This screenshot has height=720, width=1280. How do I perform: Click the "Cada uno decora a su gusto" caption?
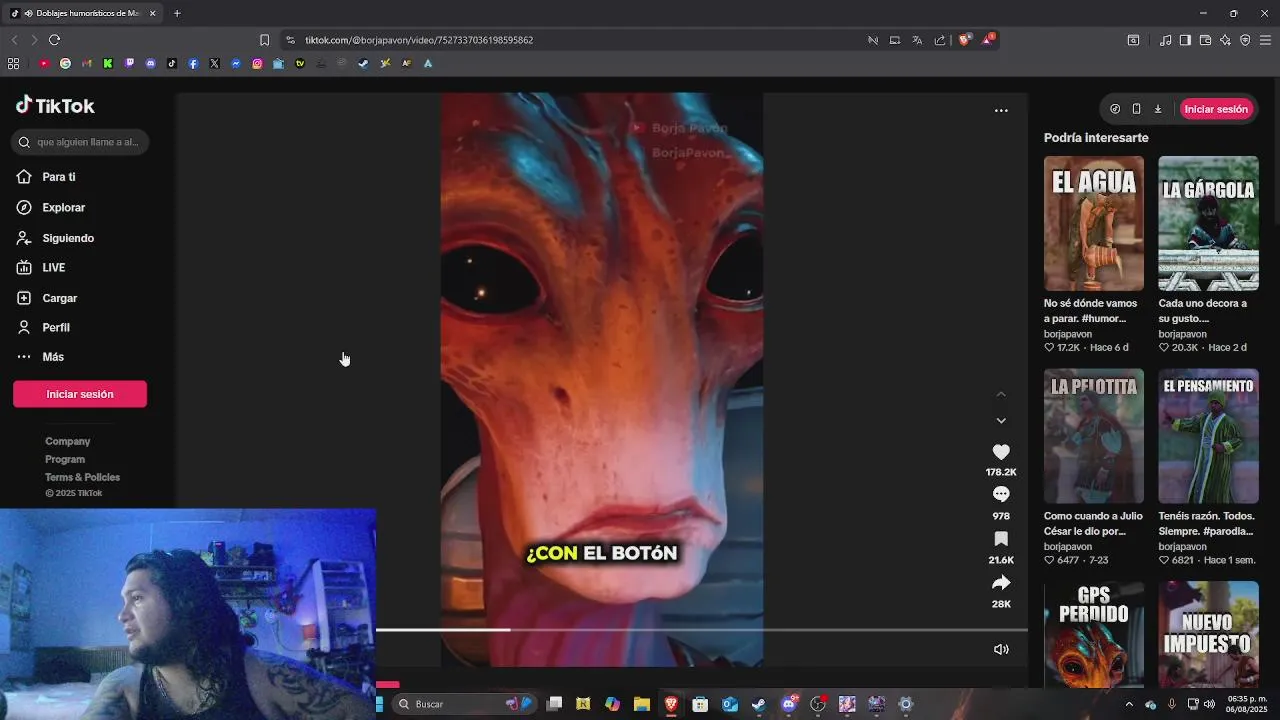coord(1203,311)
